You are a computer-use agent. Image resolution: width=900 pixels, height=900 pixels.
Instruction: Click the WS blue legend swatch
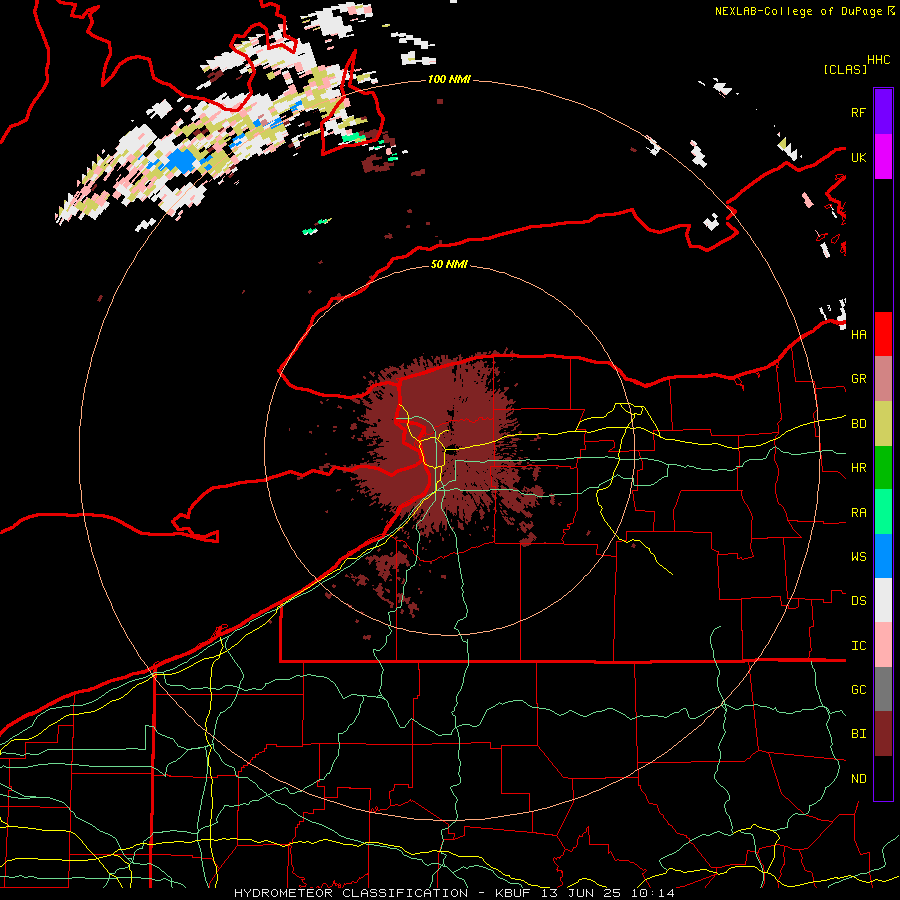click(x=883, y=556)
